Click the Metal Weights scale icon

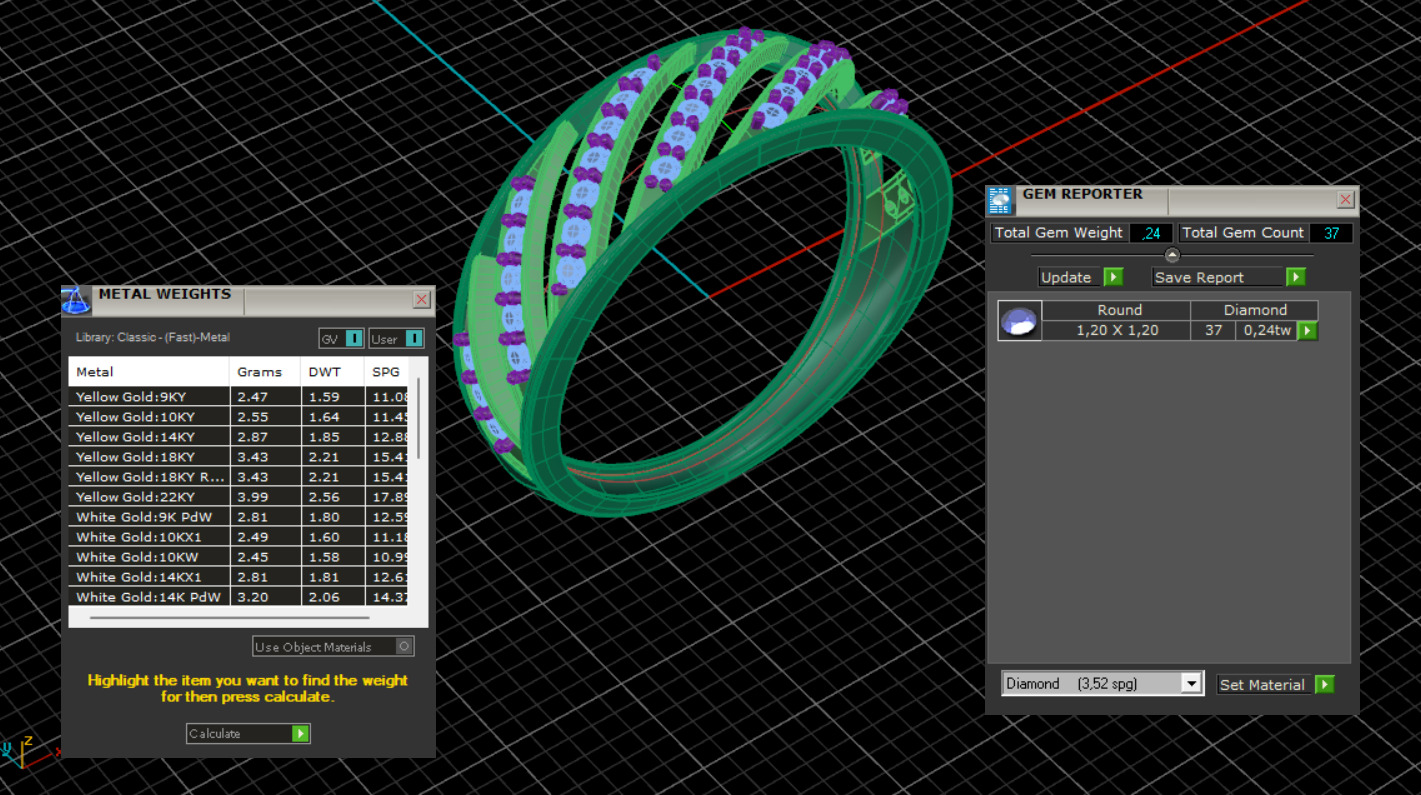[77, 300]
